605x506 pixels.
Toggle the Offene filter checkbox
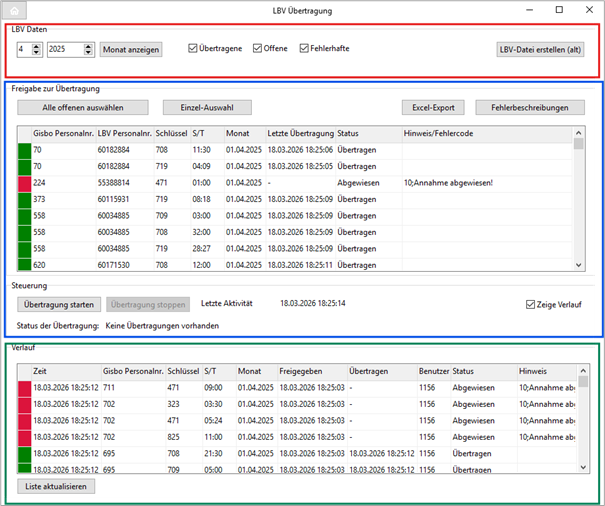257,48
